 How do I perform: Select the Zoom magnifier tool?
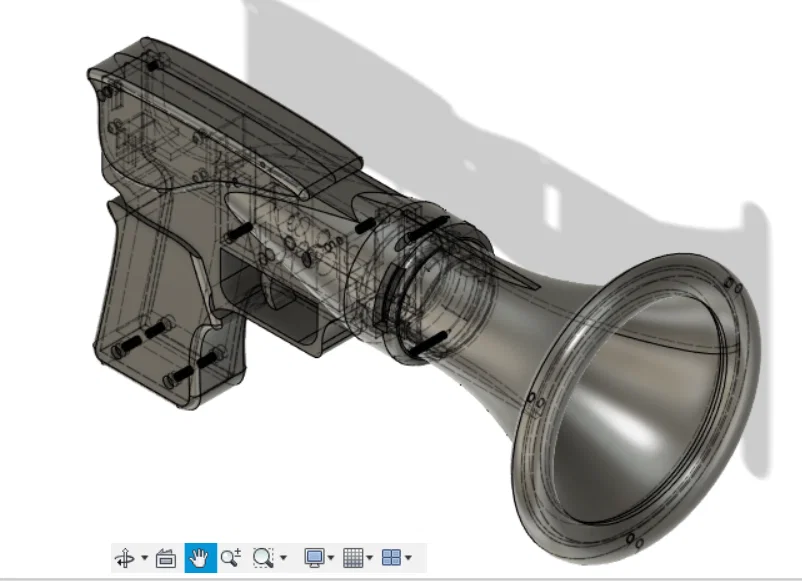coord(230,557)
